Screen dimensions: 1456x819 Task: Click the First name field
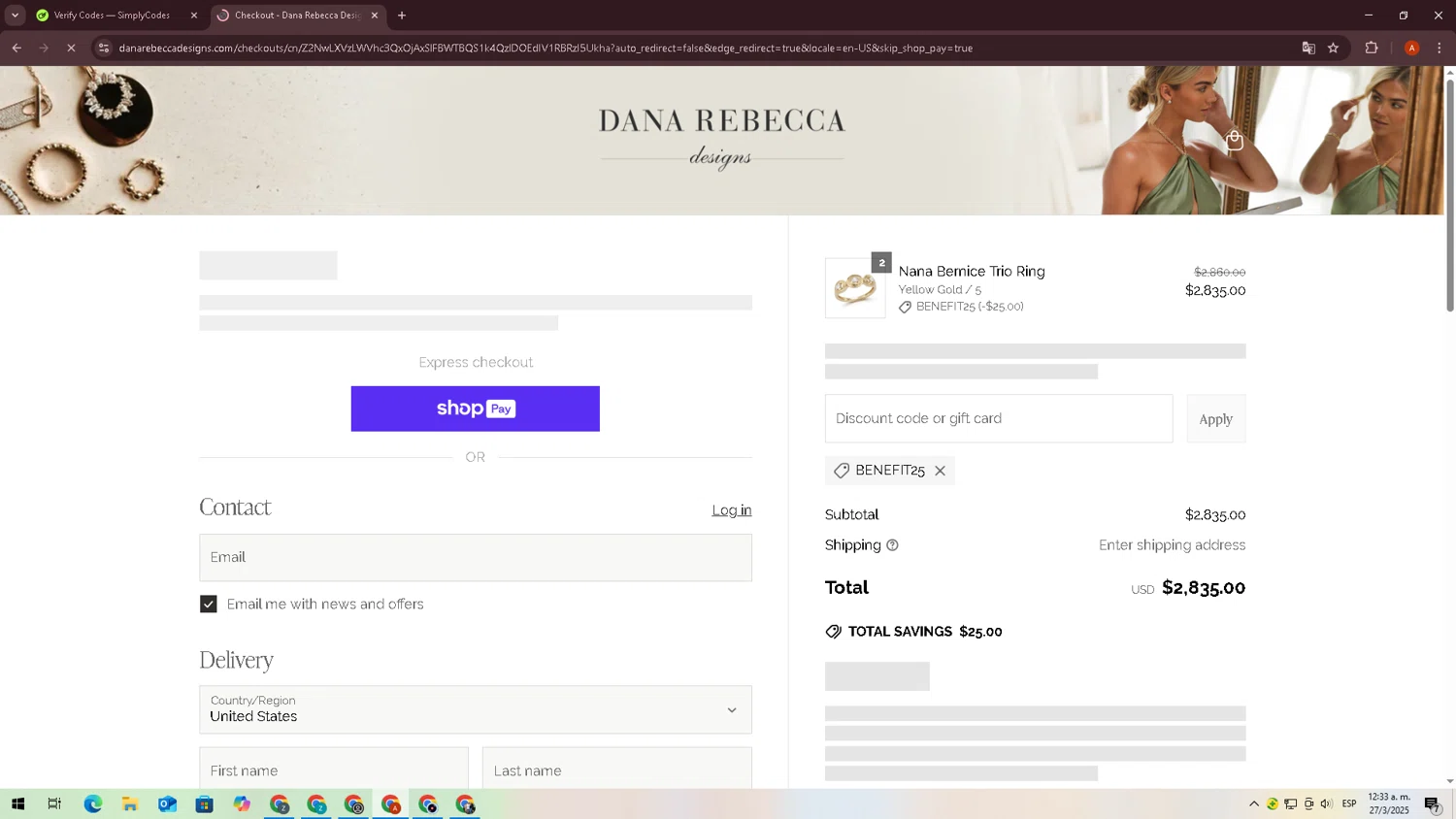334,770
